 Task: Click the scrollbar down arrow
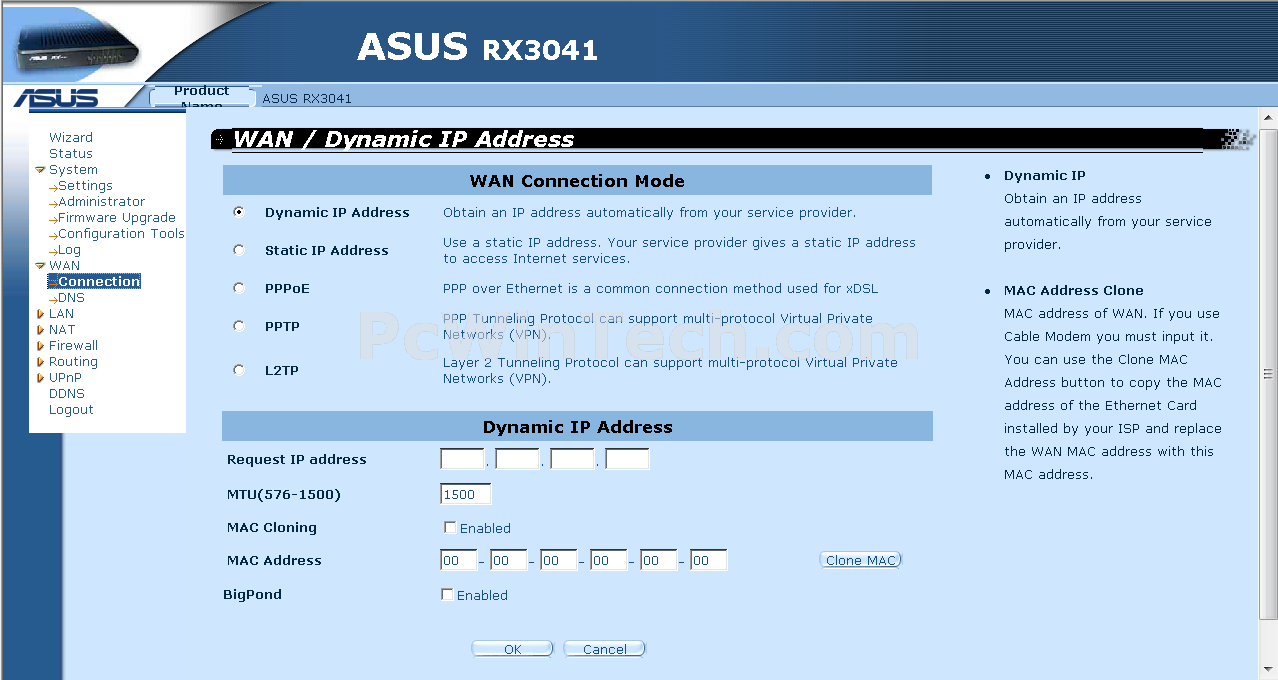(x=1268, y=668)
